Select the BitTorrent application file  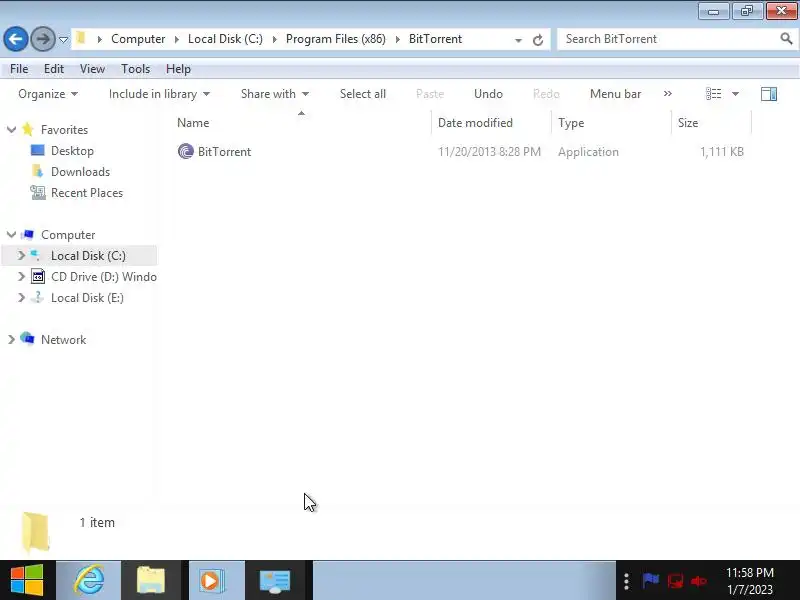pos(224,152)
